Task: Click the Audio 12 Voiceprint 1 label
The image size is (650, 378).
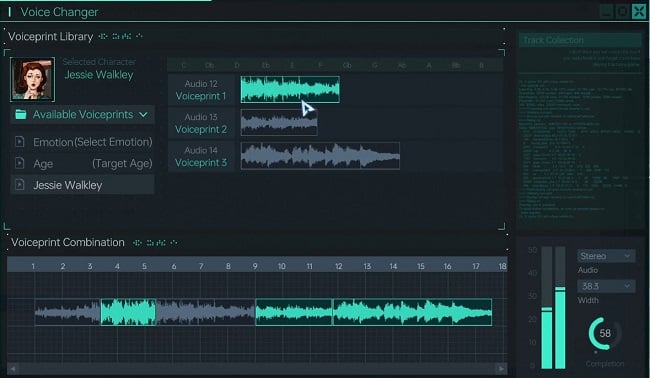Action: pyautogui.click(x=201, y=90)
